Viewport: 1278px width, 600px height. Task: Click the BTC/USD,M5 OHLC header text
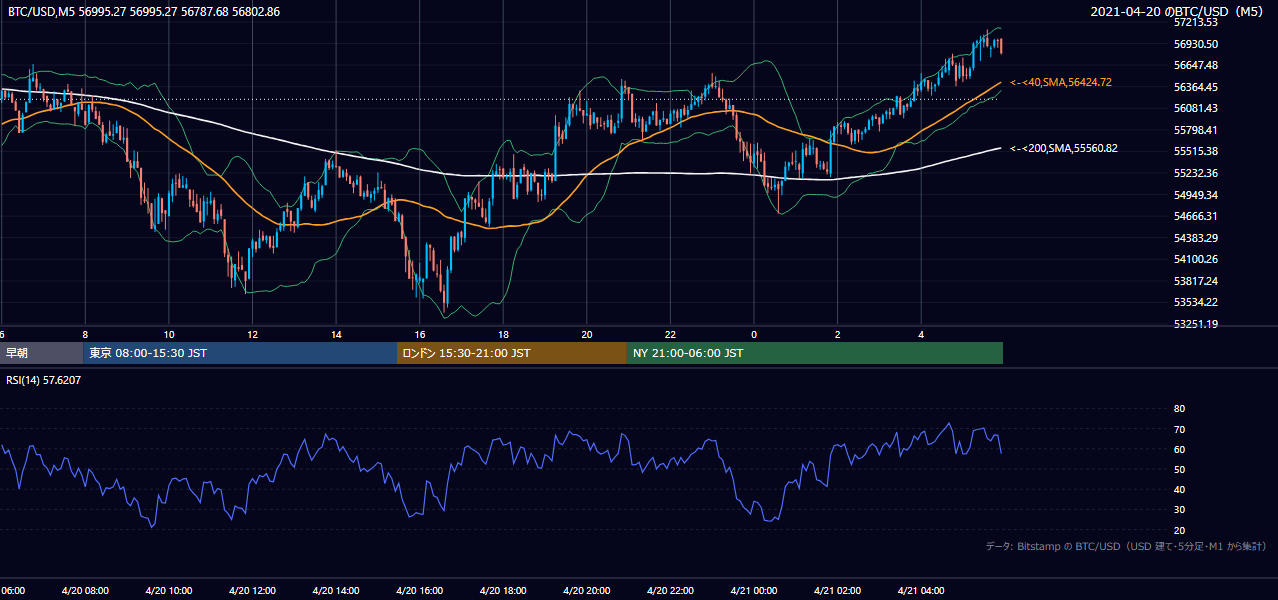(144, 12)
